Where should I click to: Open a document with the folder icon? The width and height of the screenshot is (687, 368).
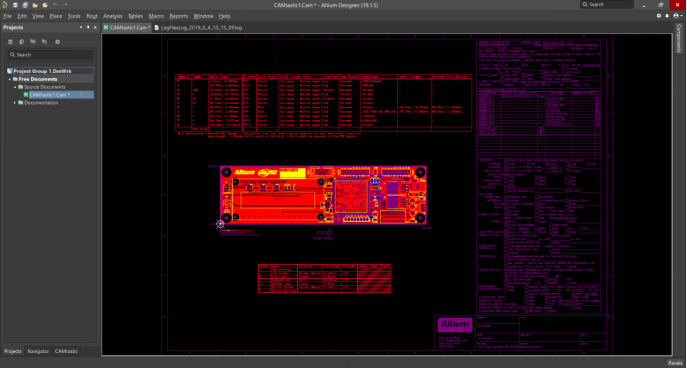[x=35, y=5]
